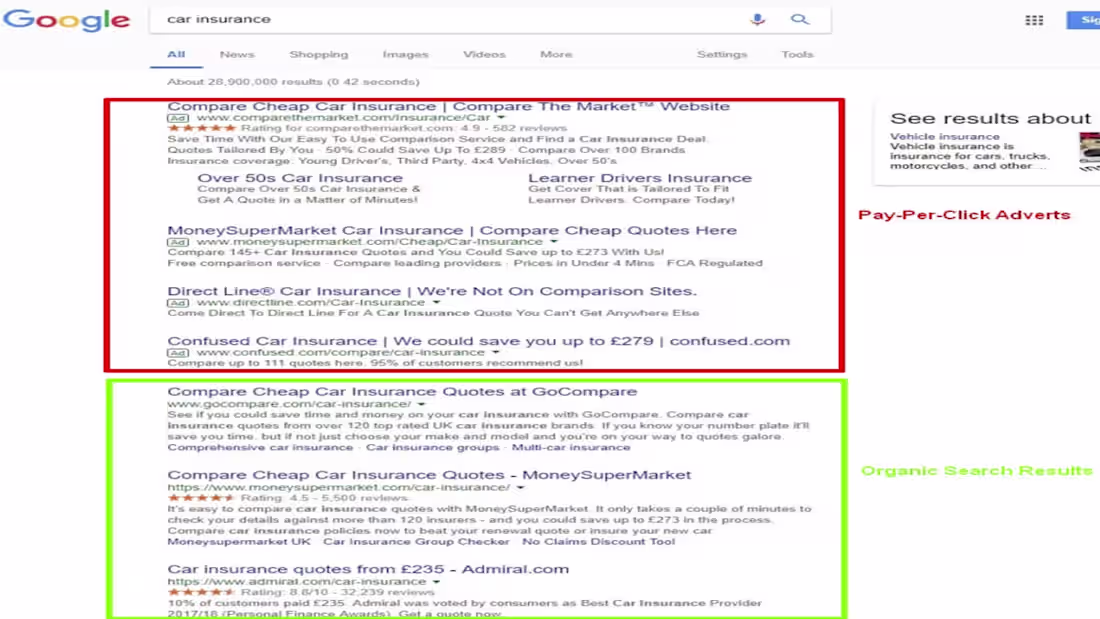Open Learner Drivers Insurance sitelink
1100x619 pixels.
pyautogui.click(x=640, y=178)
